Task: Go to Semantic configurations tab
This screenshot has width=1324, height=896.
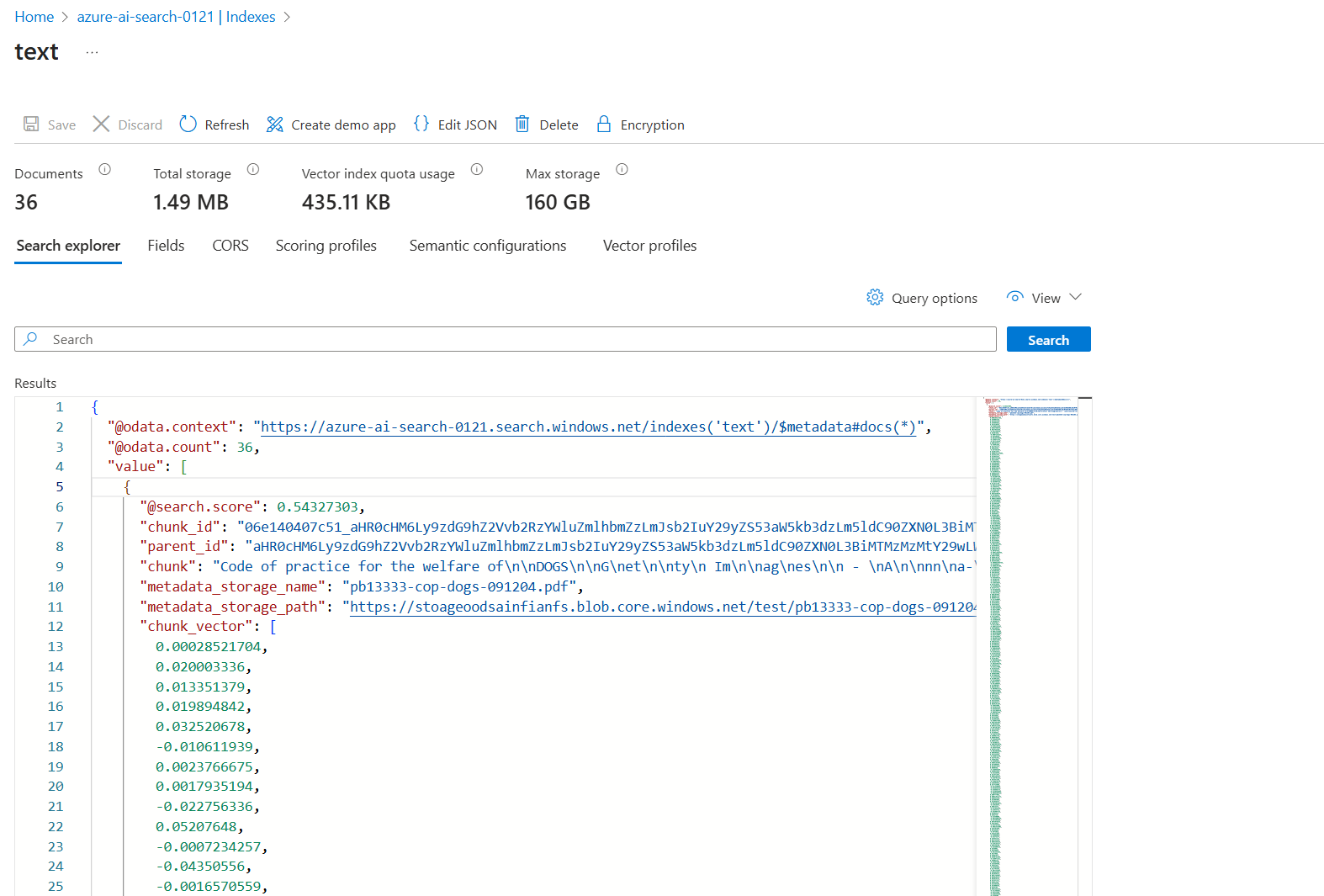Action: [x=487, y=246]
